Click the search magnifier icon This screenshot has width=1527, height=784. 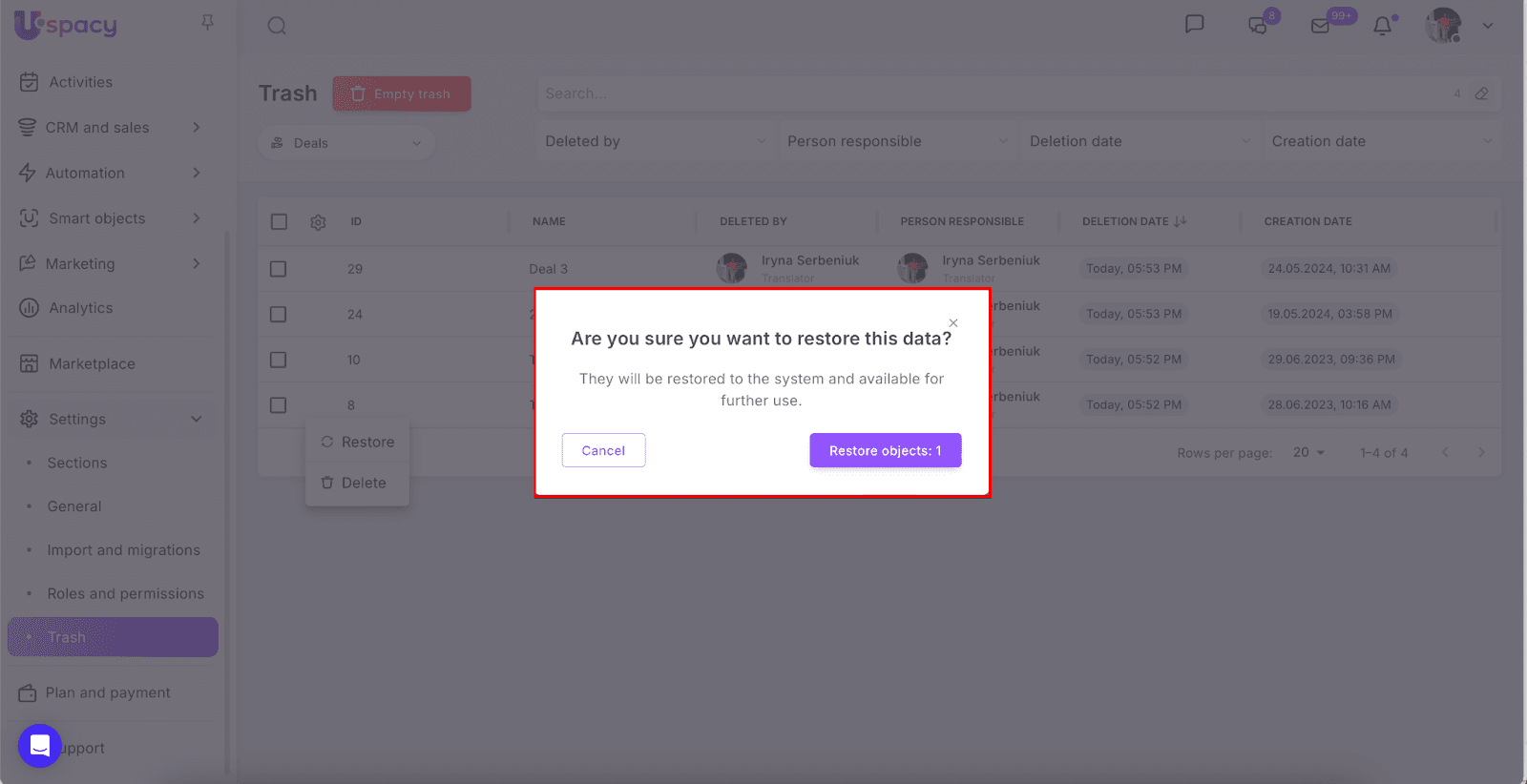277,26
